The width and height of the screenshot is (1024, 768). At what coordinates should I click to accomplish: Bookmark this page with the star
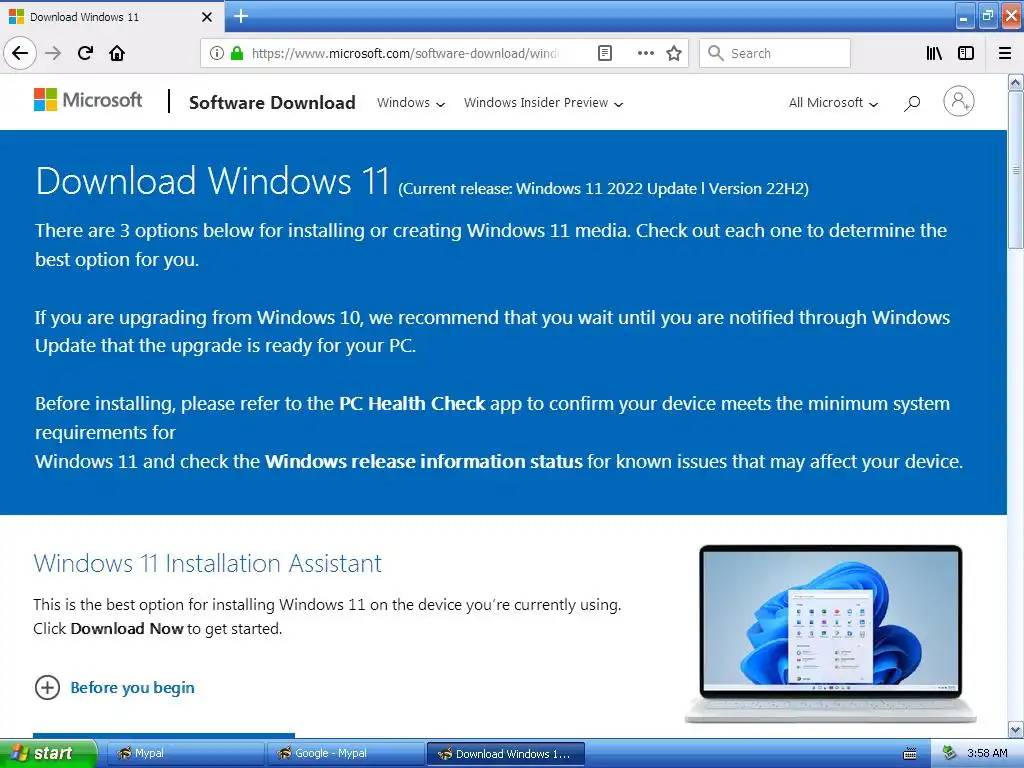coord(674,53)
